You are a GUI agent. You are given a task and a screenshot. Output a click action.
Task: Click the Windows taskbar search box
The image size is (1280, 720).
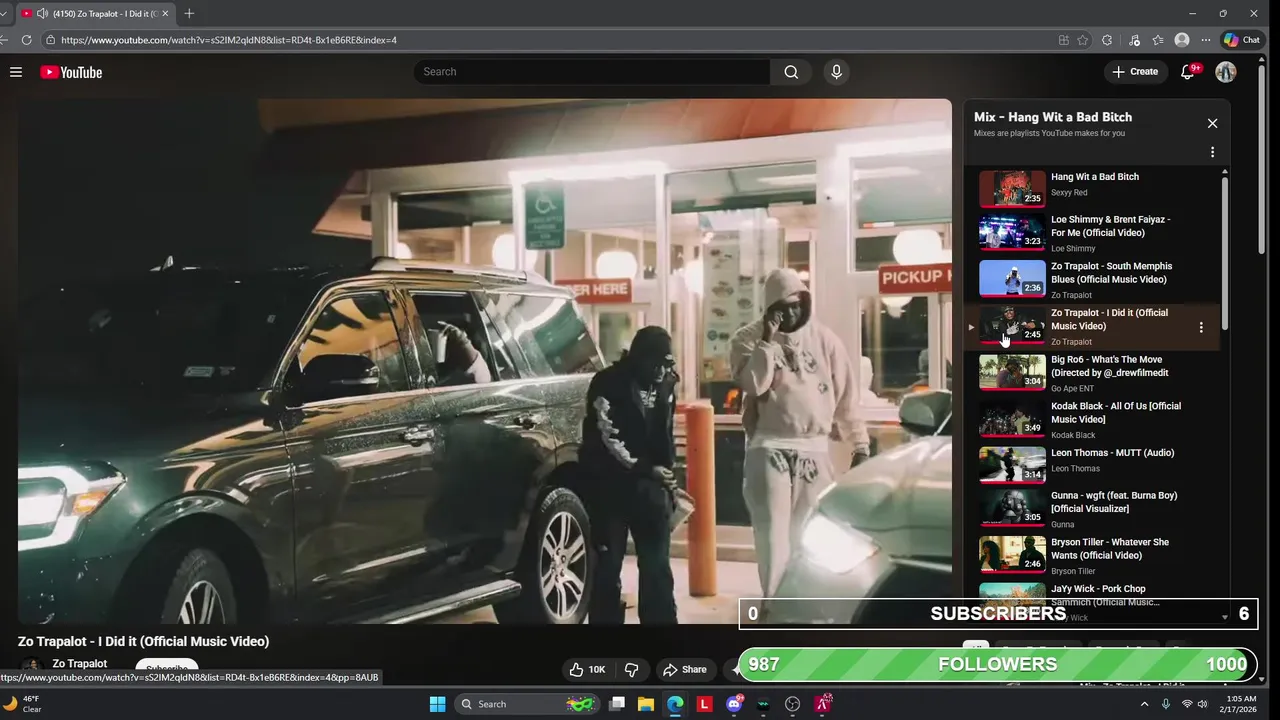[x=525, y=704]
